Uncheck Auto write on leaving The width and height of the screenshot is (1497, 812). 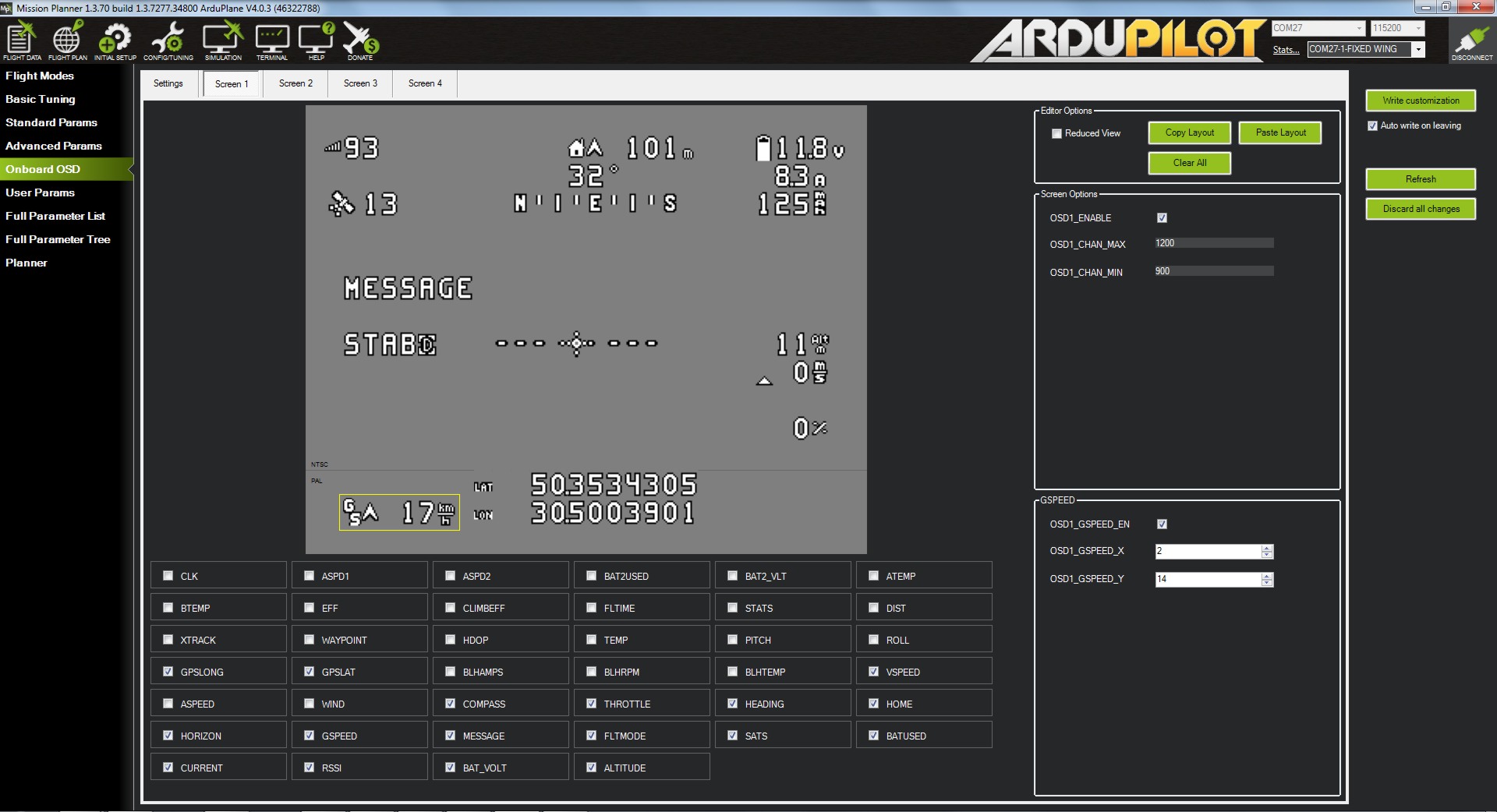[1372, 125]
